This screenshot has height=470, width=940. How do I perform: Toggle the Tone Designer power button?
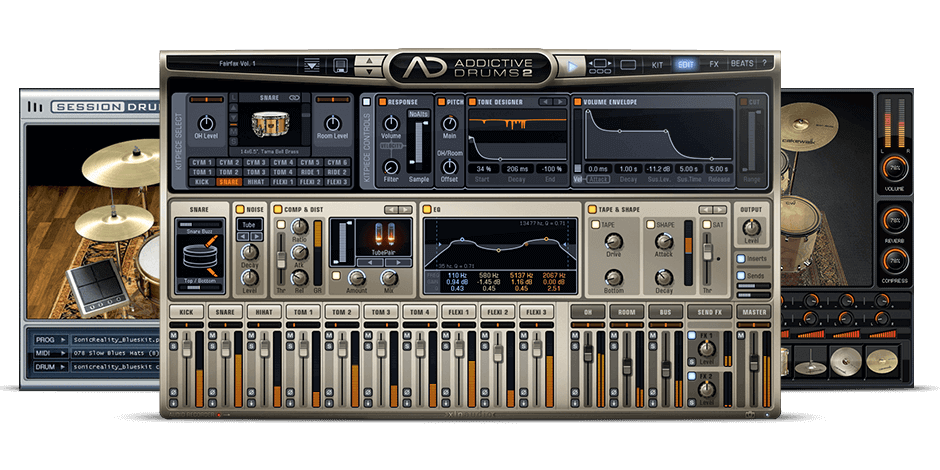click(472, 102)
